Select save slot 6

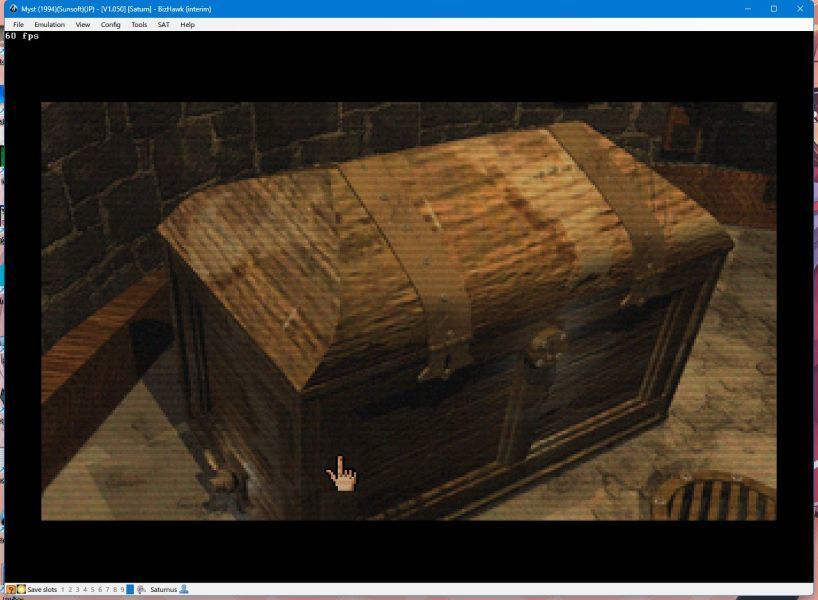[x=100, y=590]
